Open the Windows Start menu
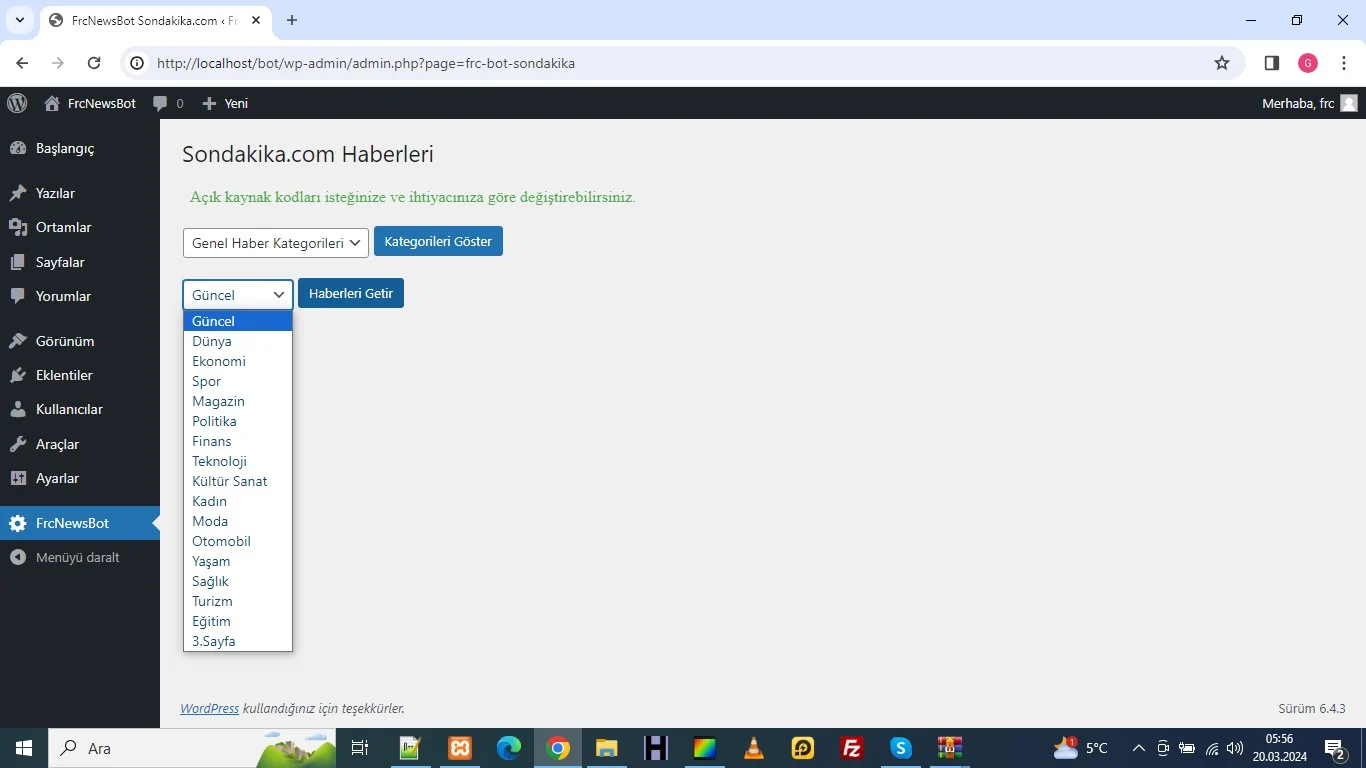 [23, 748]
